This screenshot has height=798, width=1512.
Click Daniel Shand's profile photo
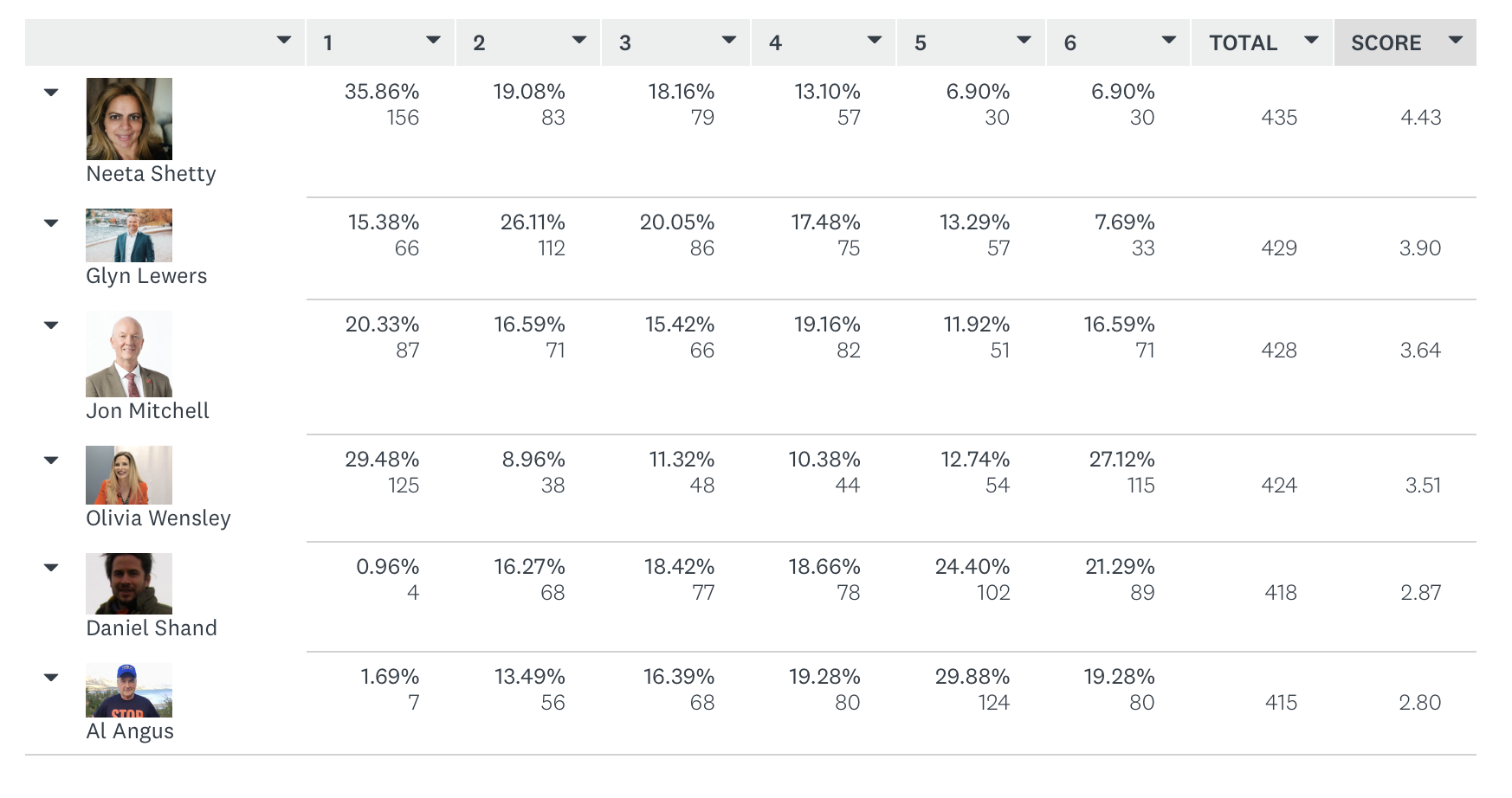click(x=129, y=583)
